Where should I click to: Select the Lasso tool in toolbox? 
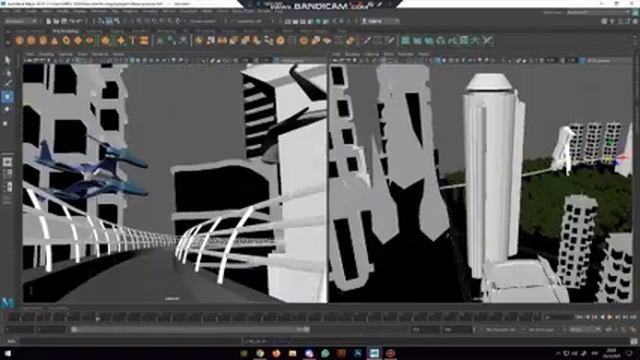(x=7, y=73)
